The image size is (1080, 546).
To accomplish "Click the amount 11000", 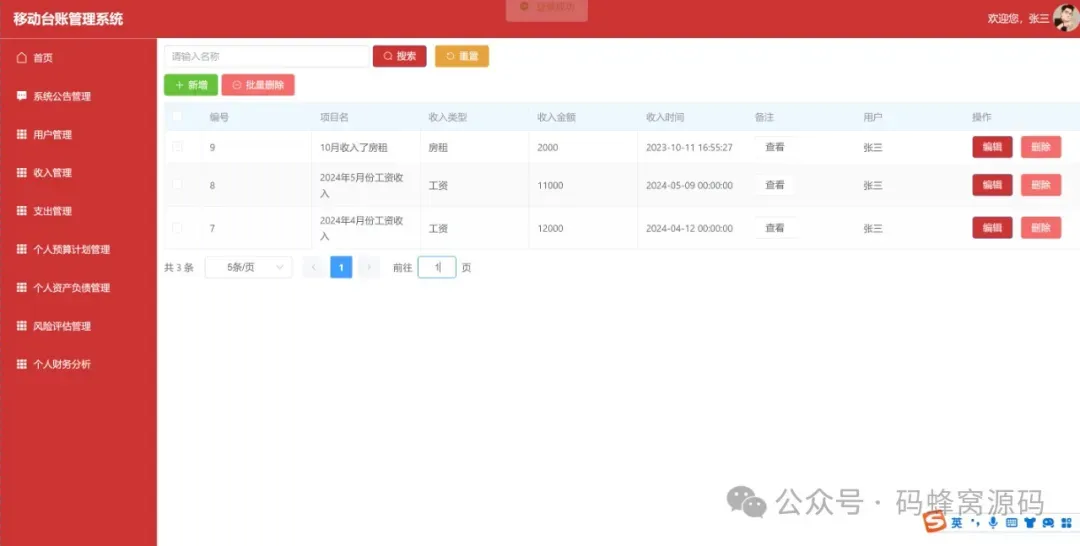I will click(550, 185).
